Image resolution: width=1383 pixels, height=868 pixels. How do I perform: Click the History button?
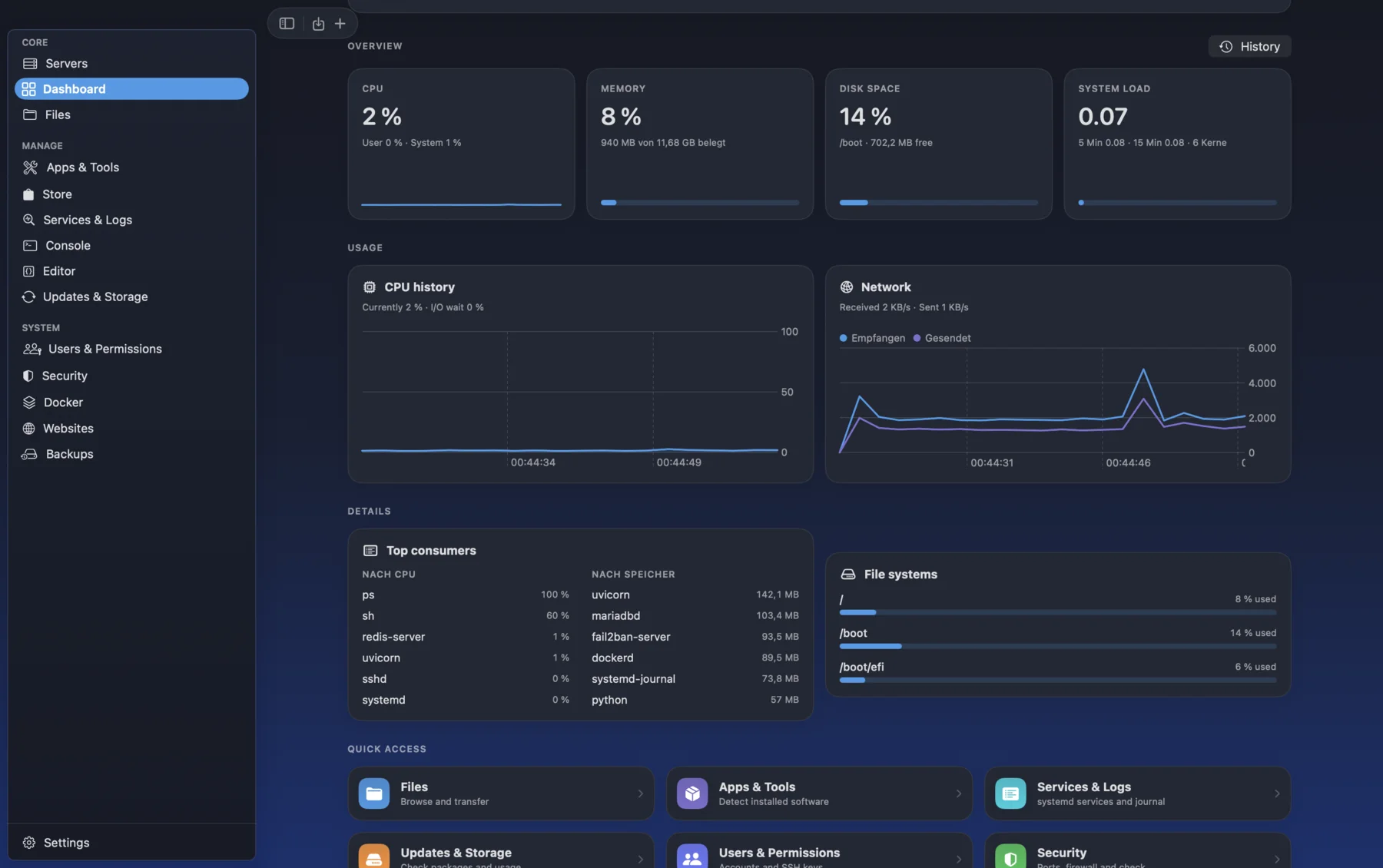[1249, 46]
